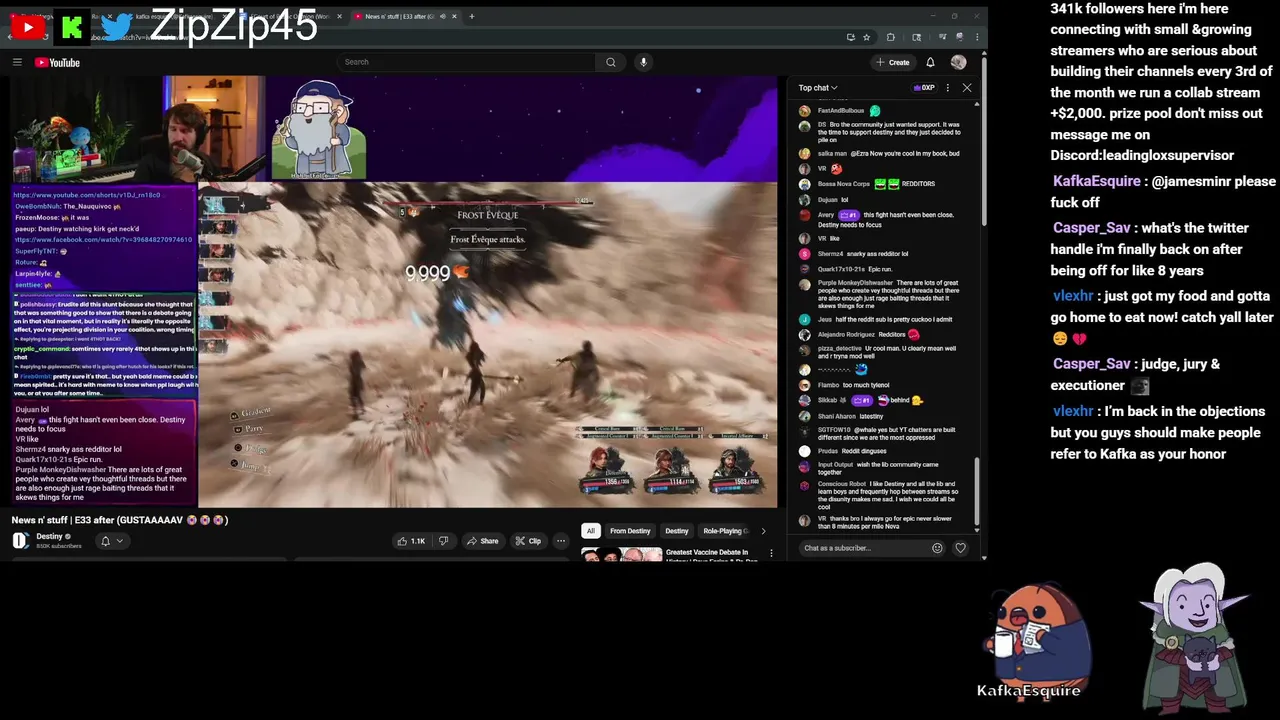Open the cast to device icon in address bar
This screenshot has width=1280, height=720.
850,37
